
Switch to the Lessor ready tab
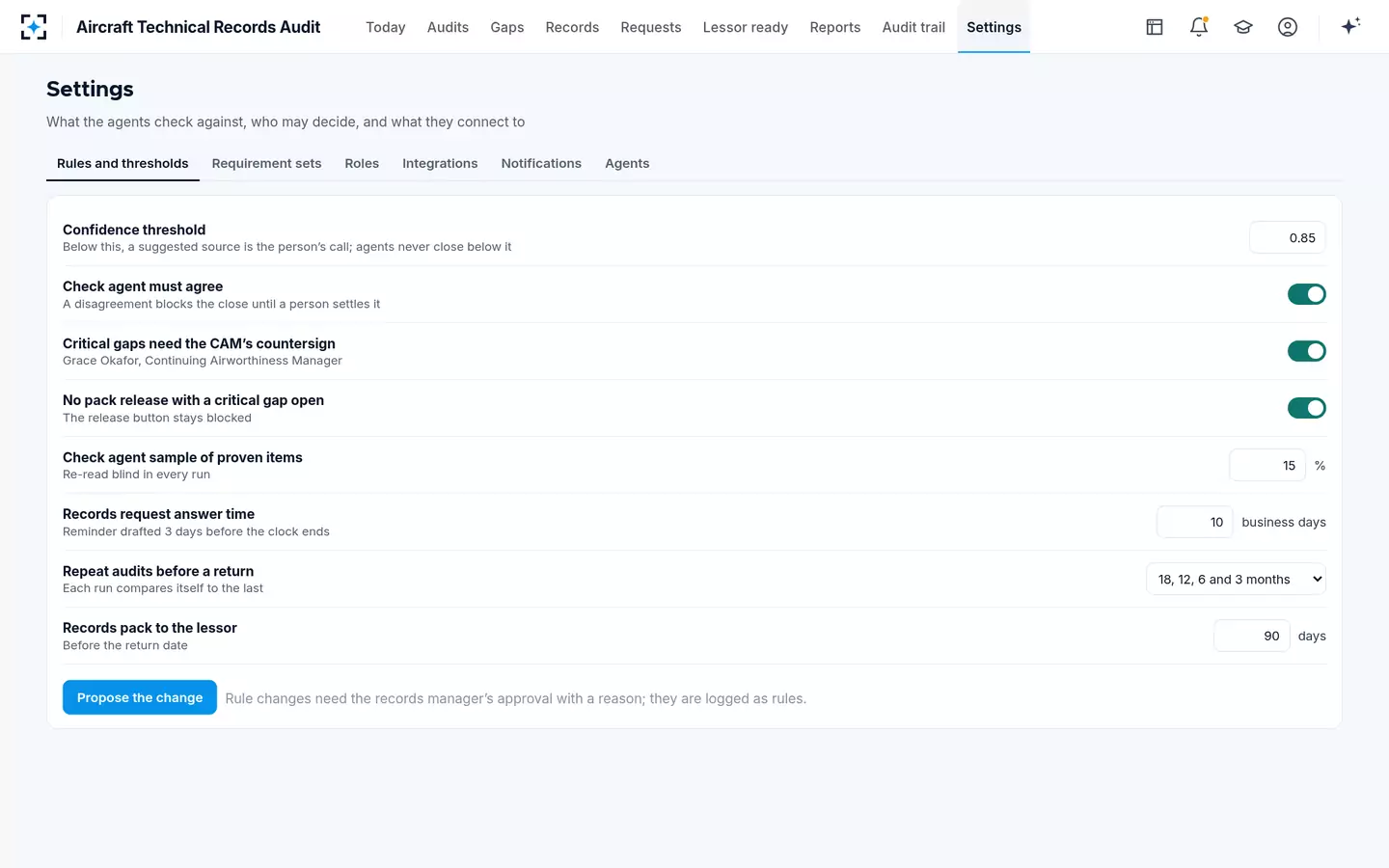(746, 27)
